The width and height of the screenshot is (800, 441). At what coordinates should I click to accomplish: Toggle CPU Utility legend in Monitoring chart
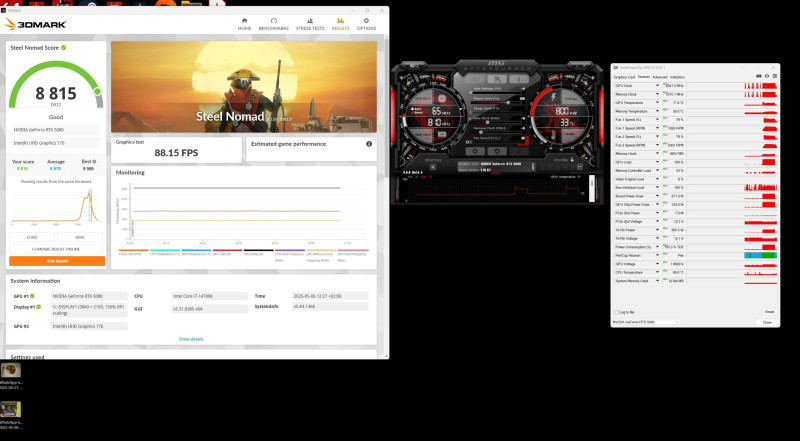(258, 254)
